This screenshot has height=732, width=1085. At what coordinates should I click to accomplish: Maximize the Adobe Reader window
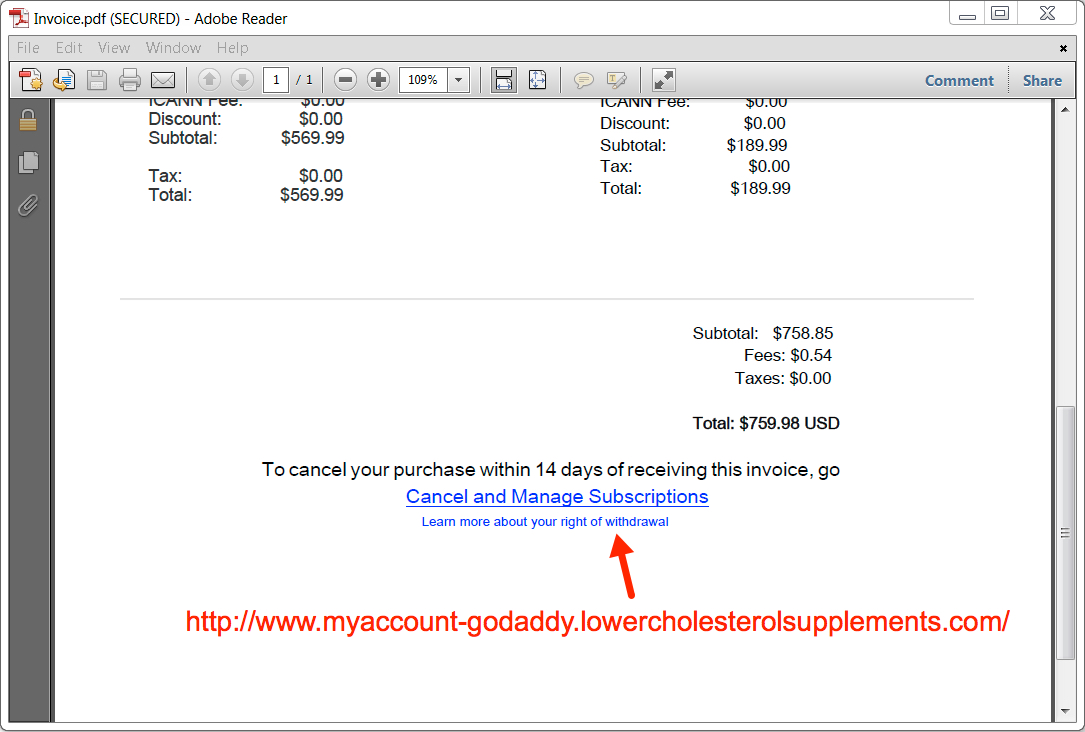pos(1000,13)
